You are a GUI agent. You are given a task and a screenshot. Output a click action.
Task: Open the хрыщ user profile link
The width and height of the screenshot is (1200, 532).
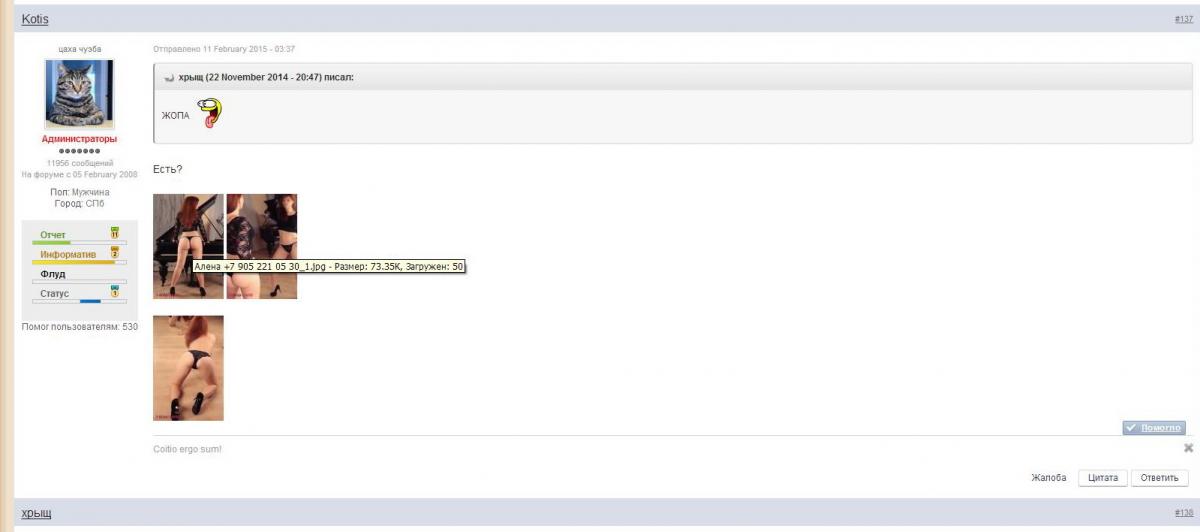tap(36, 513)
